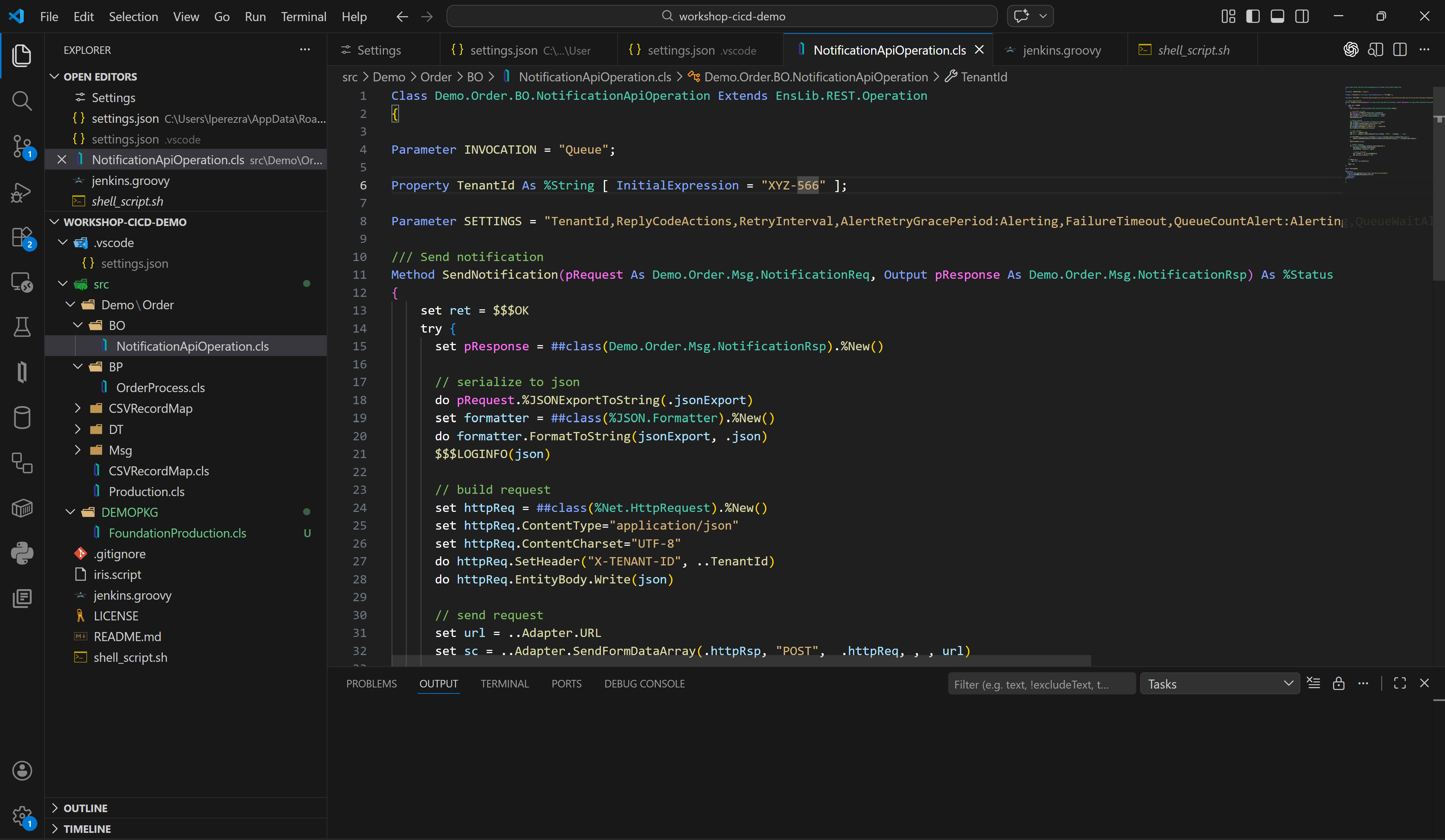This screenshot has height=840, width=1445.
Task: Open Extensions view in activity bar
Action: click(x=22, y=237)
